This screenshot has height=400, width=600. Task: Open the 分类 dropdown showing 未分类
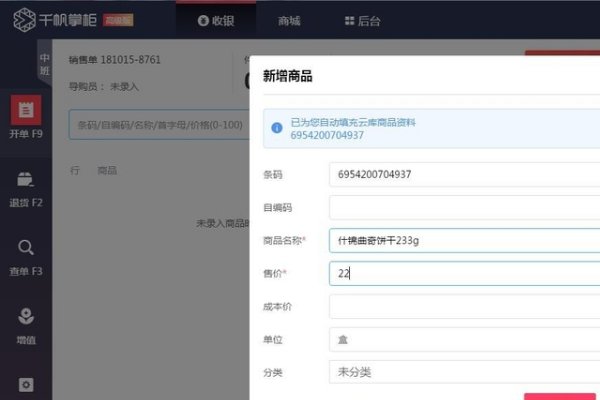pos(464,372)
